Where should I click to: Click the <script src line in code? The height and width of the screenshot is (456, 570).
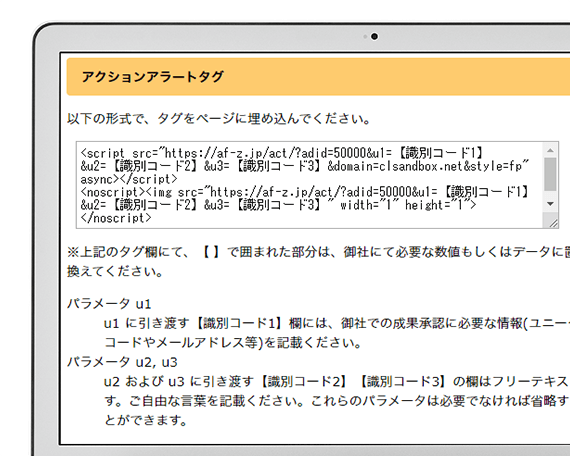coord(282,153)
